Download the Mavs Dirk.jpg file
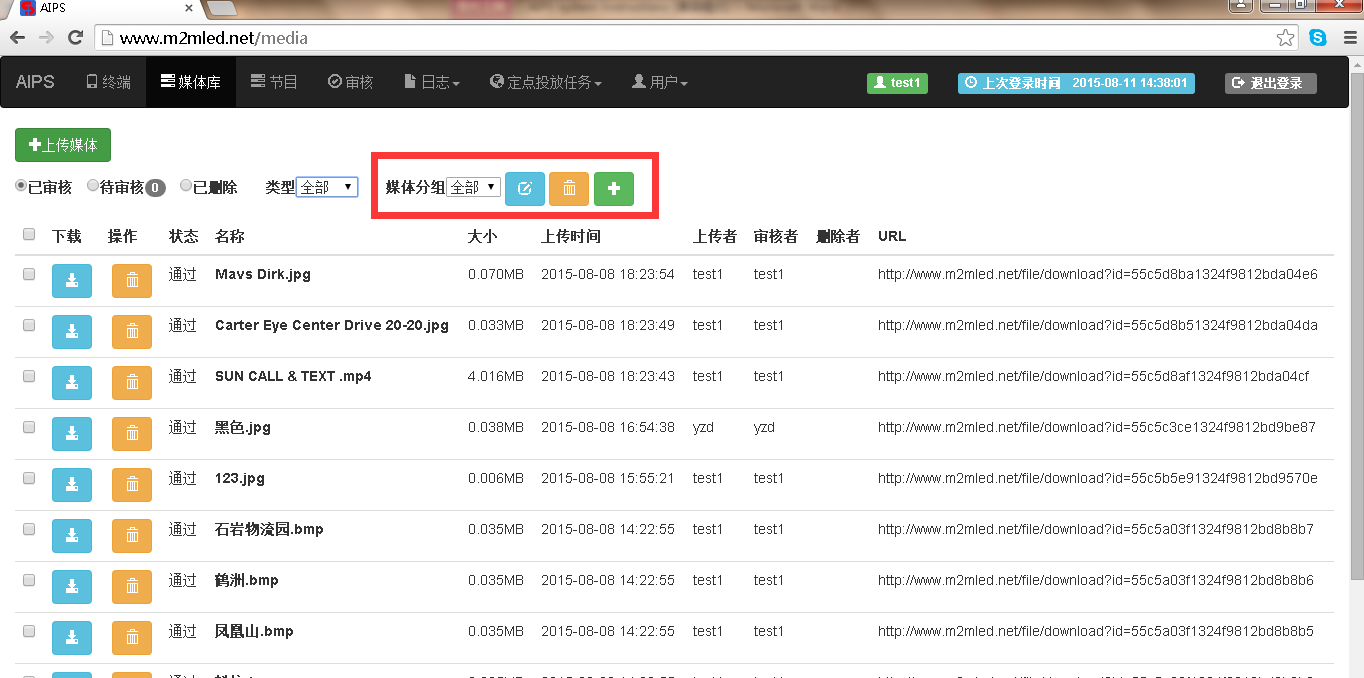The width and height of the screenshot is (1364, 678). (x=72, y=281)
